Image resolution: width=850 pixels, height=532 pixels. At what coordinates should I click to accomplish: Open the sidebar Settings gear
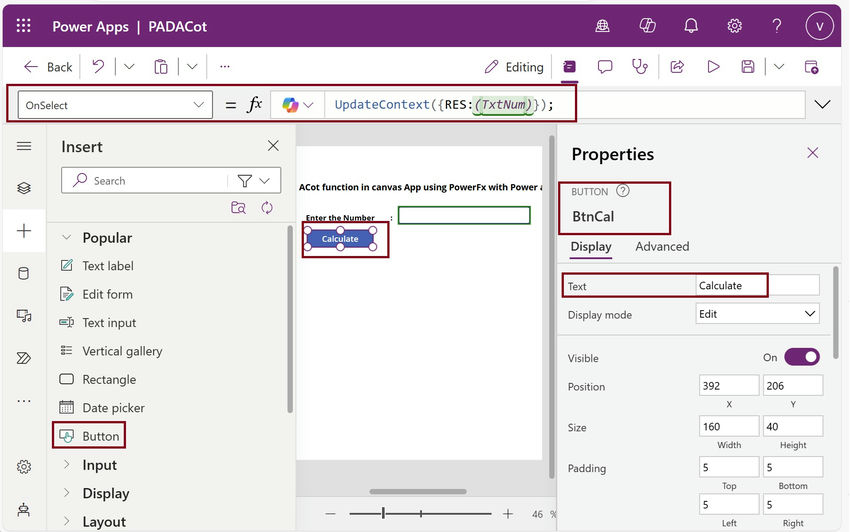click(24, 466)
